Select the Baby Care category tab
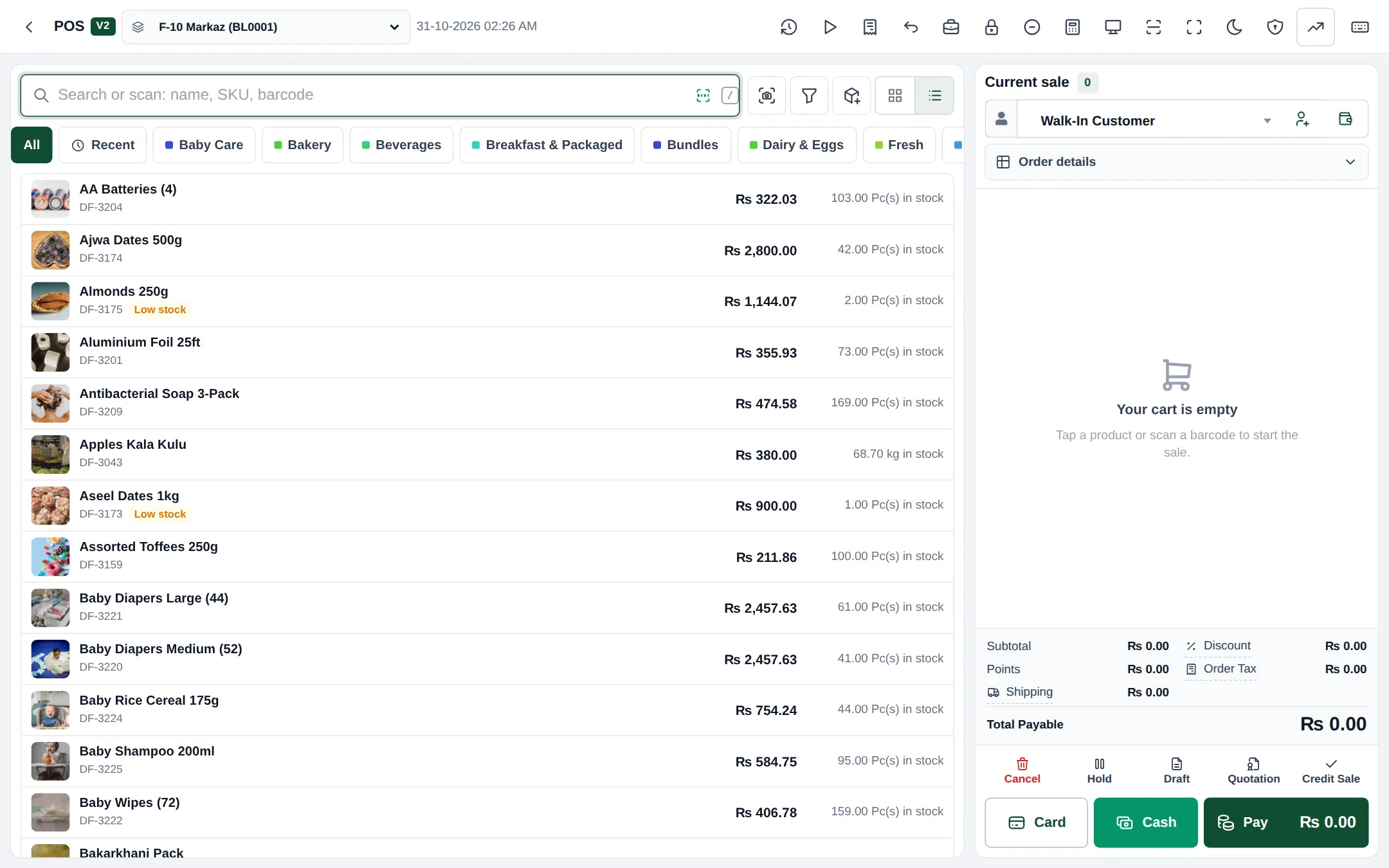 (x=204, y=145)
